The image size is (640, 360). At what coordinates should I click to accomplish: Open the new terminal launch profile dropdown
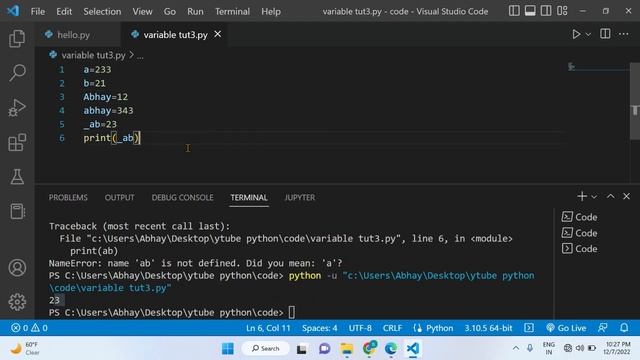(x=594, y=197)
